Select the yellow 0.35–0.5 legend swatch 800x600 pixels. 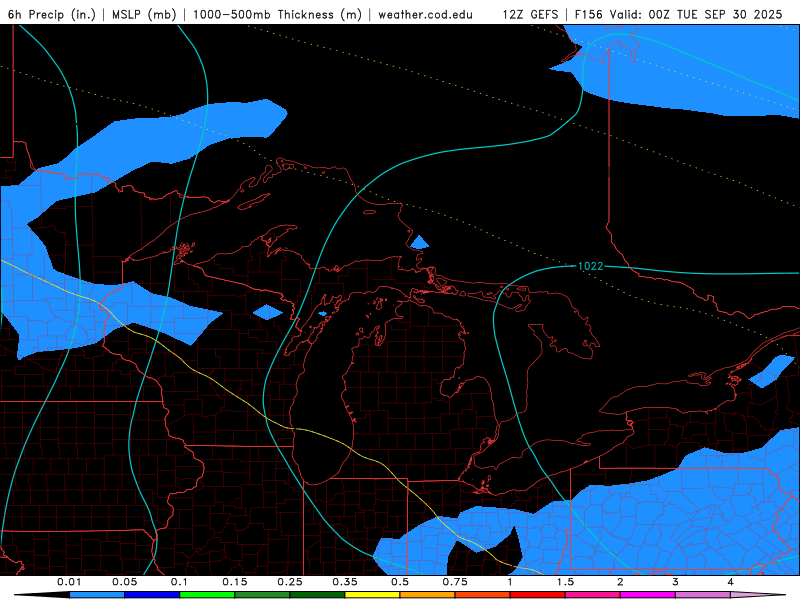pyautogui.click(x=372, y=595)
